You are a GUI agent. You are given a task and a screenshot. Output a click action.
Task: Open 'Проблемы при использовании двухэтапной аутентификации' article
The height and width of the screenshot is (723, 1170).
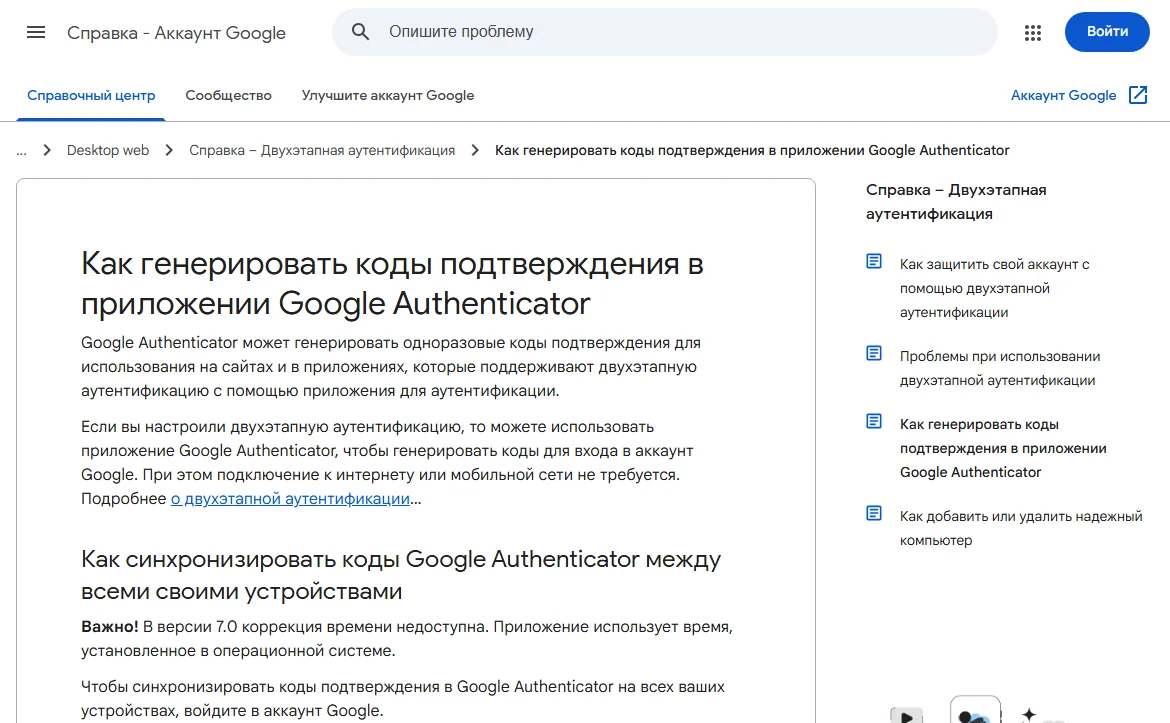tap(1000, 368)
